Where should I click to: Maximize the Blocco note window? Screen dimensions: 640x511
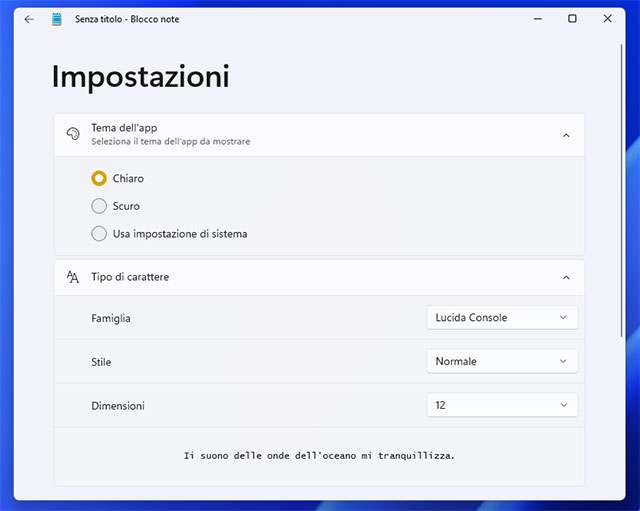[572, 19]
